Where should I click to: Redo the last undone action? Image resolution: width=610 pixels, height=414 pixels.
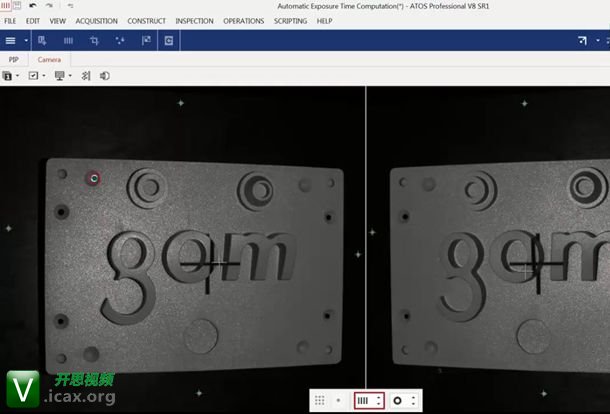click(49, 5)
